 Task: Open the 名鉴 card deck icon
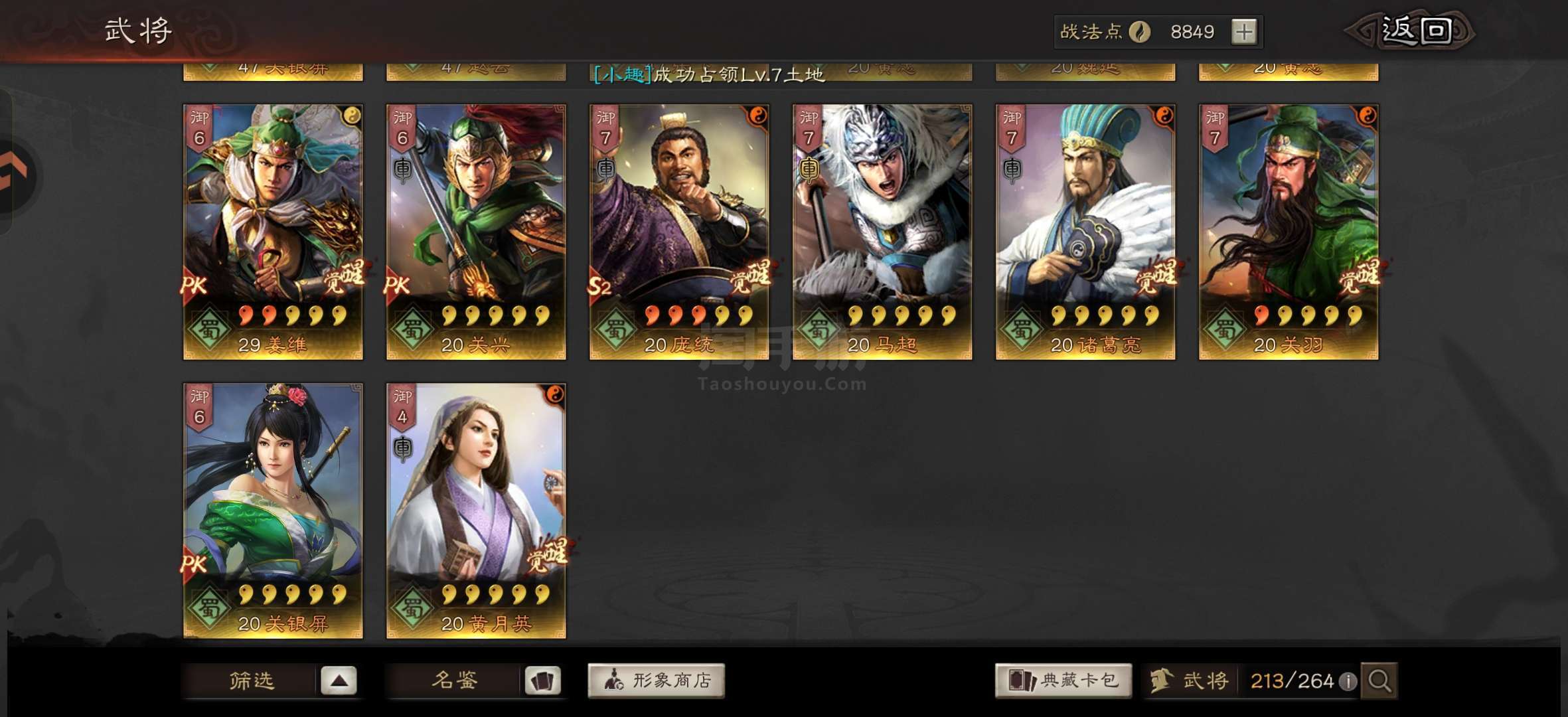pyautogui.click(x=542, y=680)
